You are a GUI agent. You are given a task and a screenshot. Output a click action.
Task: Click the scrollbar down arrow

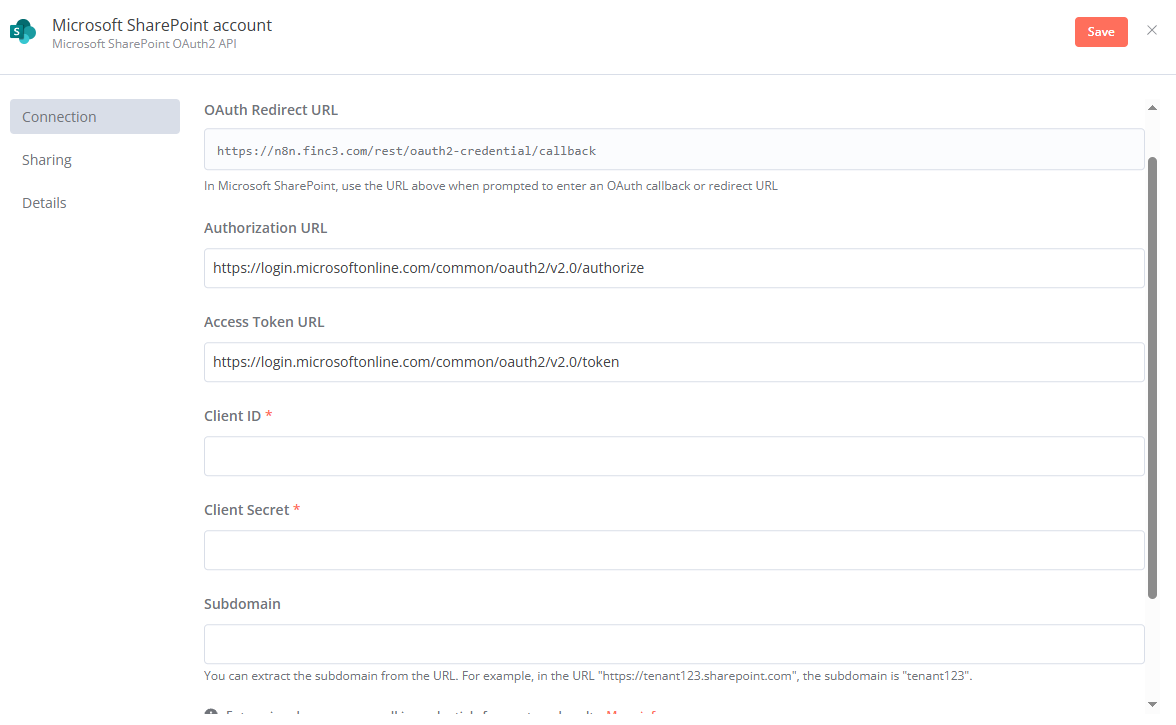coord(1152,704)
